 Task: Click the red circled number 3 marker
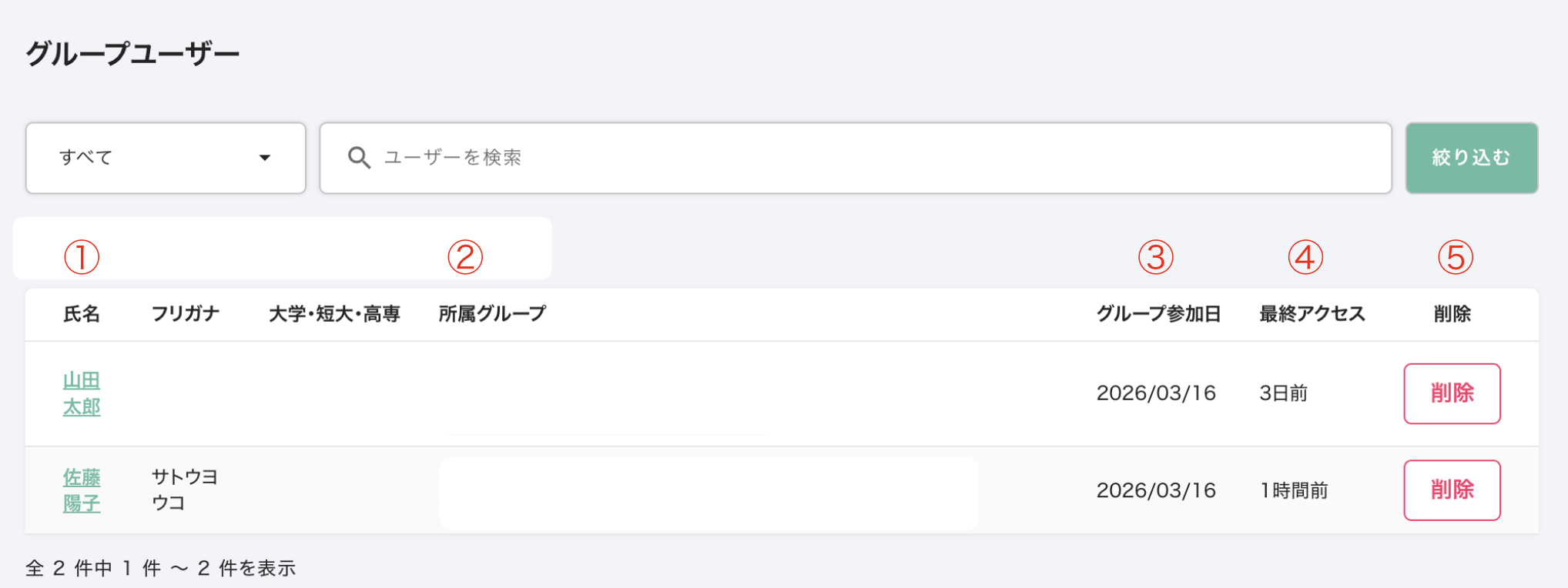tap(1156, 257)
